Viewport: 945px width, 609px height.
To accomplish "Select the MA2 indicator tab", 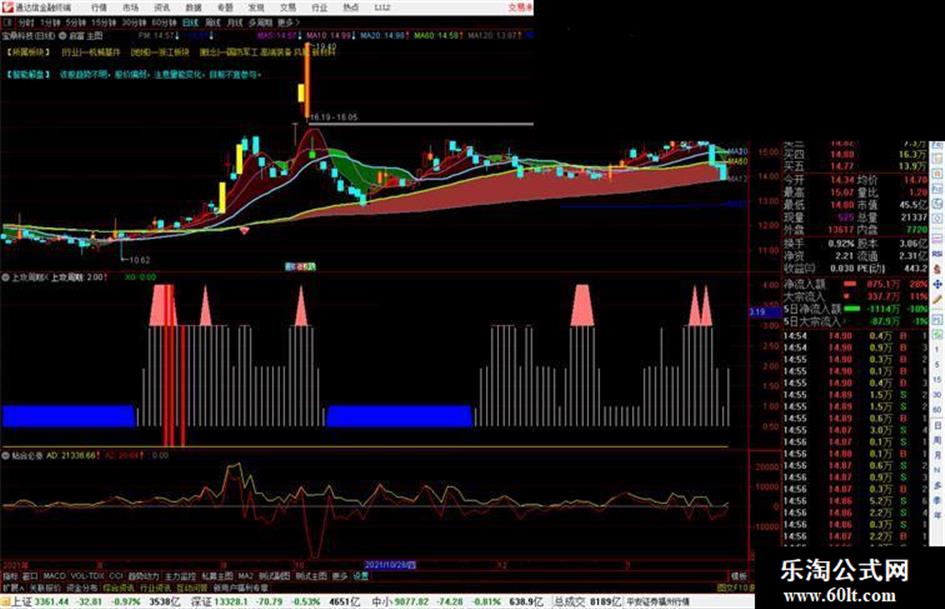I will coord(245,576).
